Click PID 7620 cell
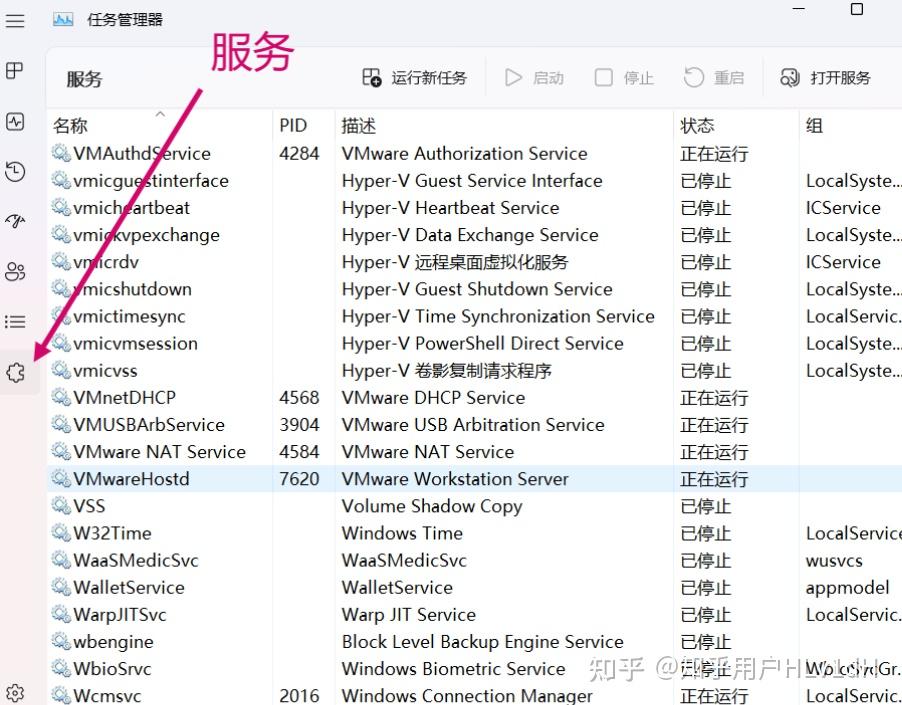Image resolution: width=902 pixels, height=705 pixels. (x=299, y=478)
